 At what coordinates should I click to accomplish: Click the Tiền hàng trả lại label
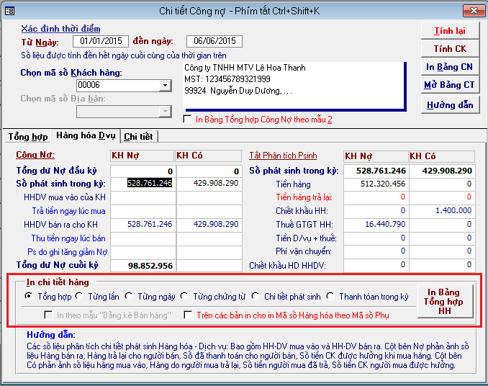click(x=304, y=197)
